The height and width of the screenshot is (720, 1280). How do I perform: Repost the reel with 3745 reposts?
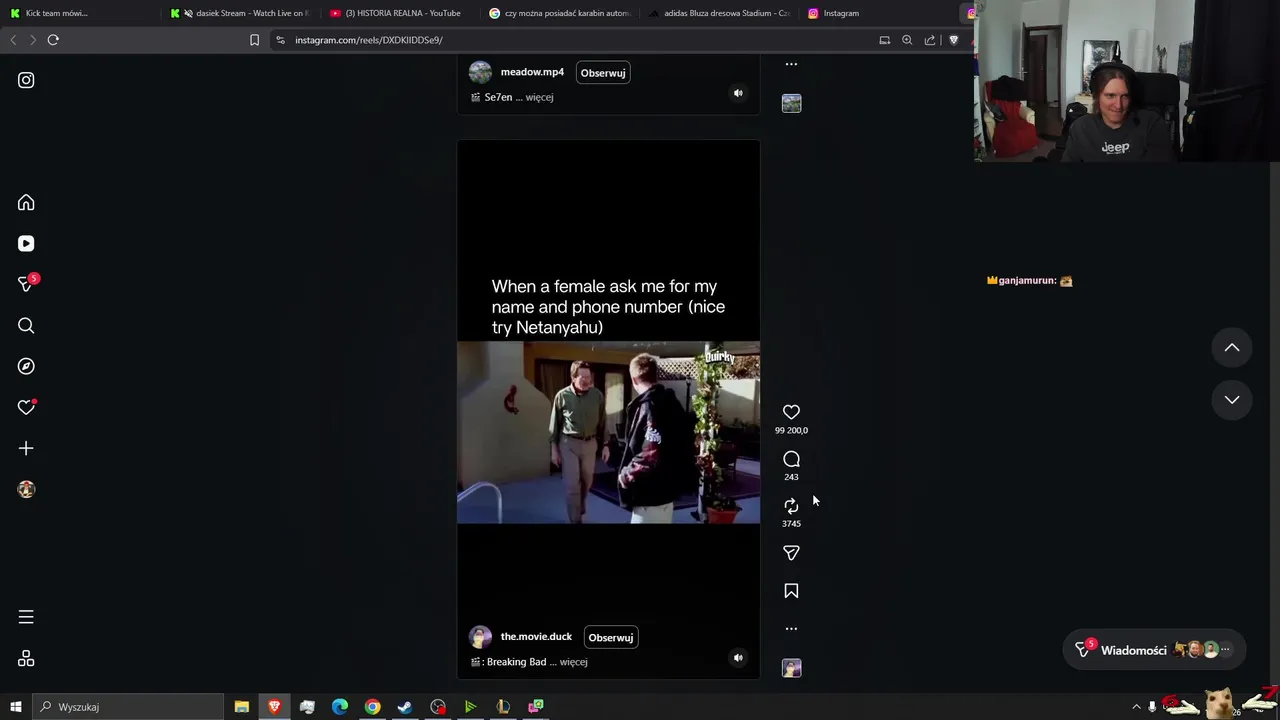(x=791, y=506)
